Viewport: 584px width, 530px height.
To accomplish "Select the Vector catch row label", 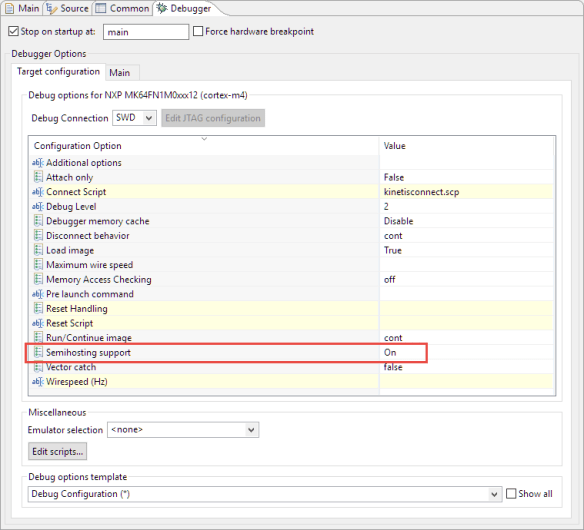I will (x=71, y=367).
